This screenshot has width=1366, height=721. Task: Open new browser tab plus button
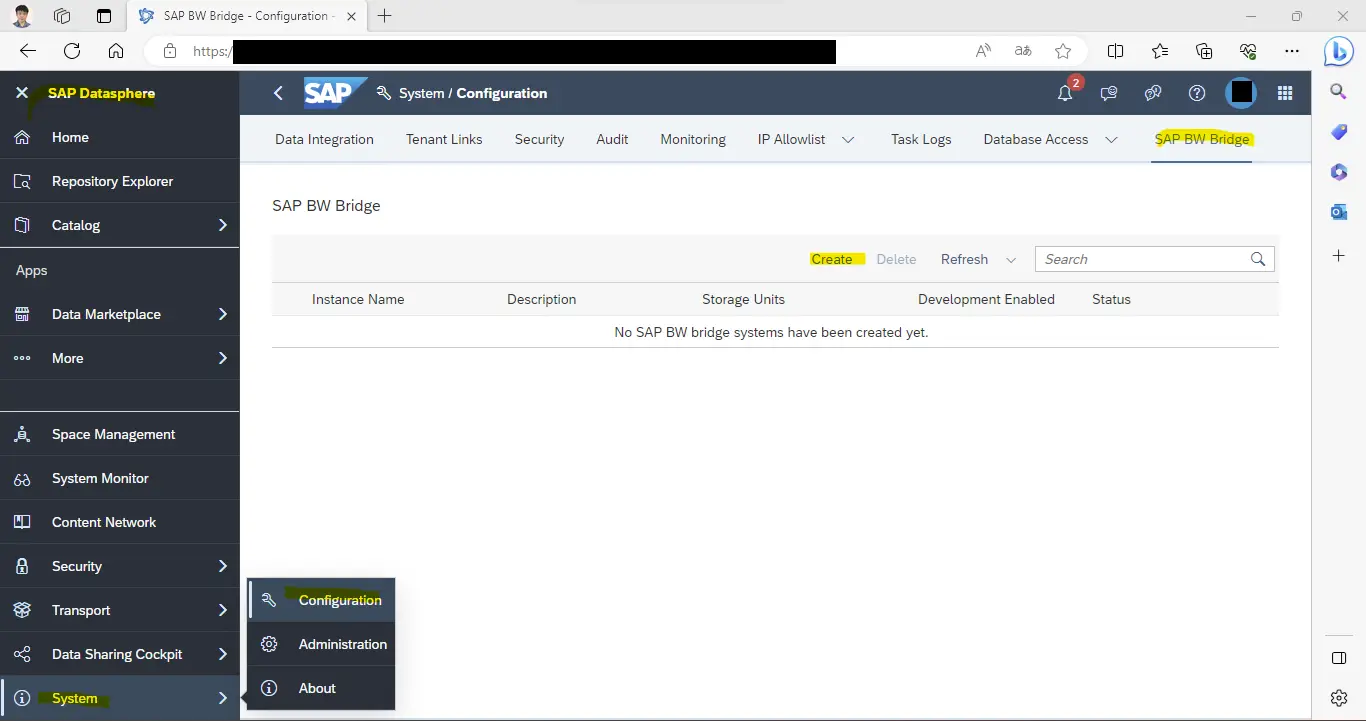click(x=384, y=16)
